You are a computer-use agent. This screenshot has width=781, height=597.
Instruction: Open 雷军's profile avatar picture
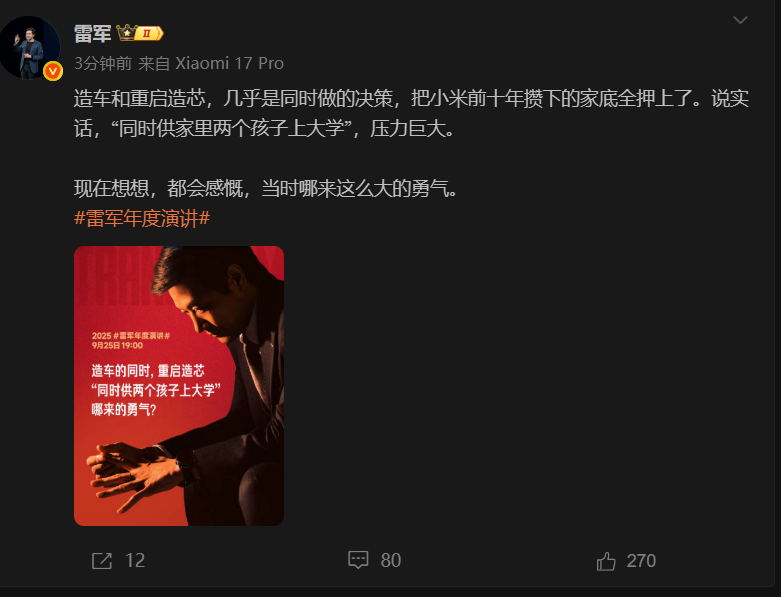click(30, 48)
